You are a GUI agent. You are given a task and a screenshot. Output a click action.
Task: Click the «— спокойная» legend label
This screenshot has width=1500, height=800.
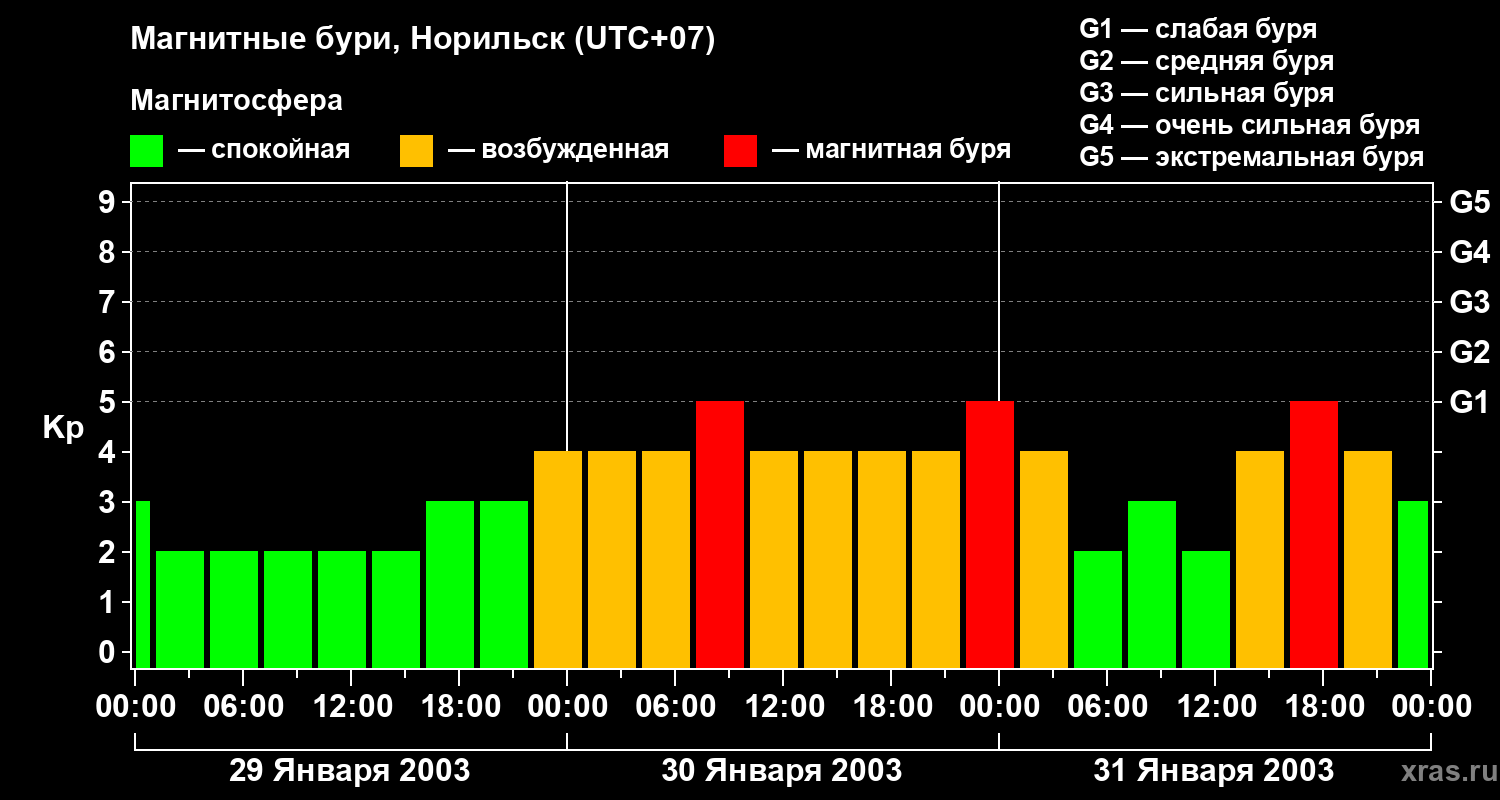tap(264, 150)
